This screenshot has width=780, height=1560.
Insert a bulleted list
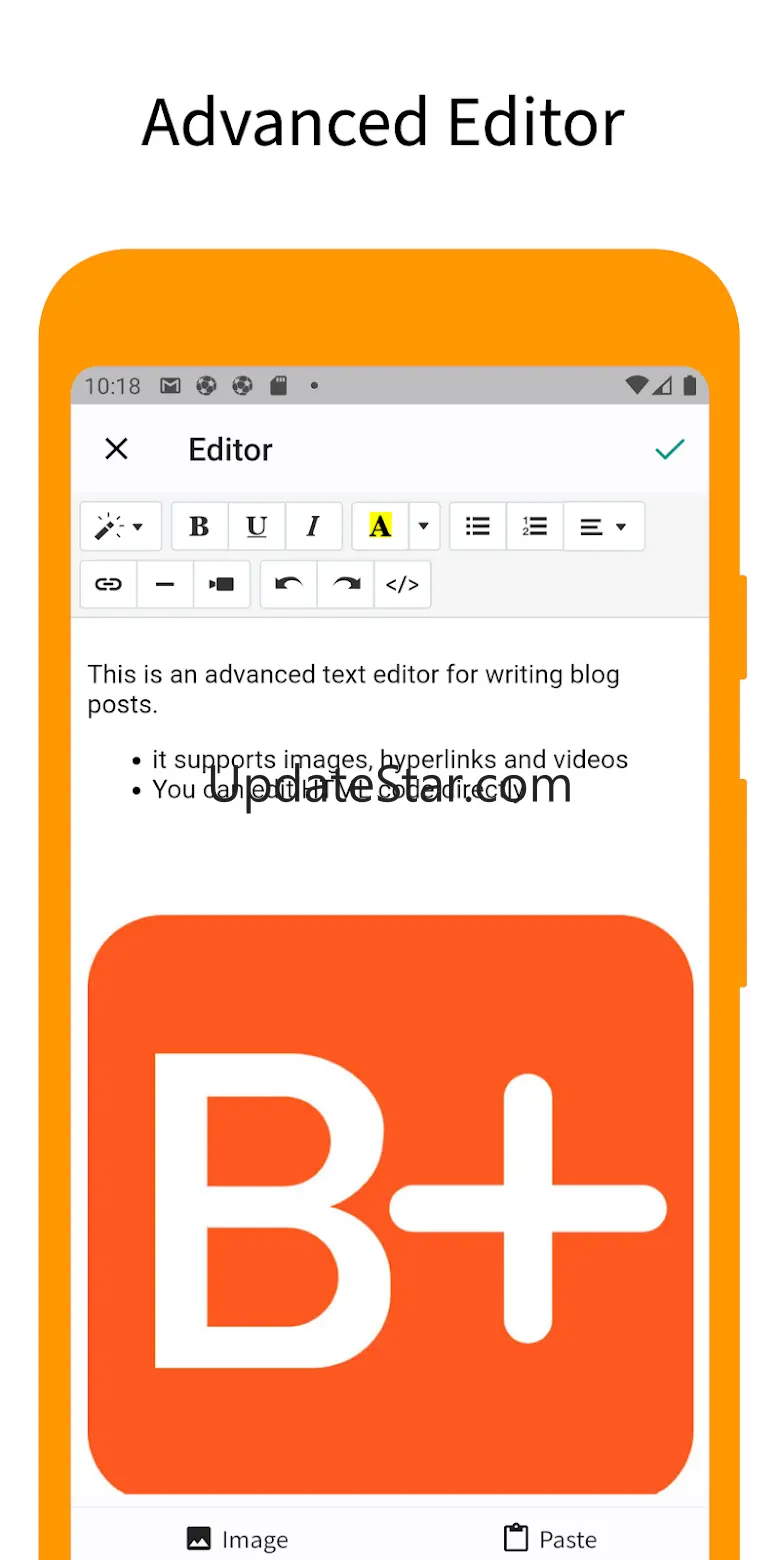pos(478,526)
